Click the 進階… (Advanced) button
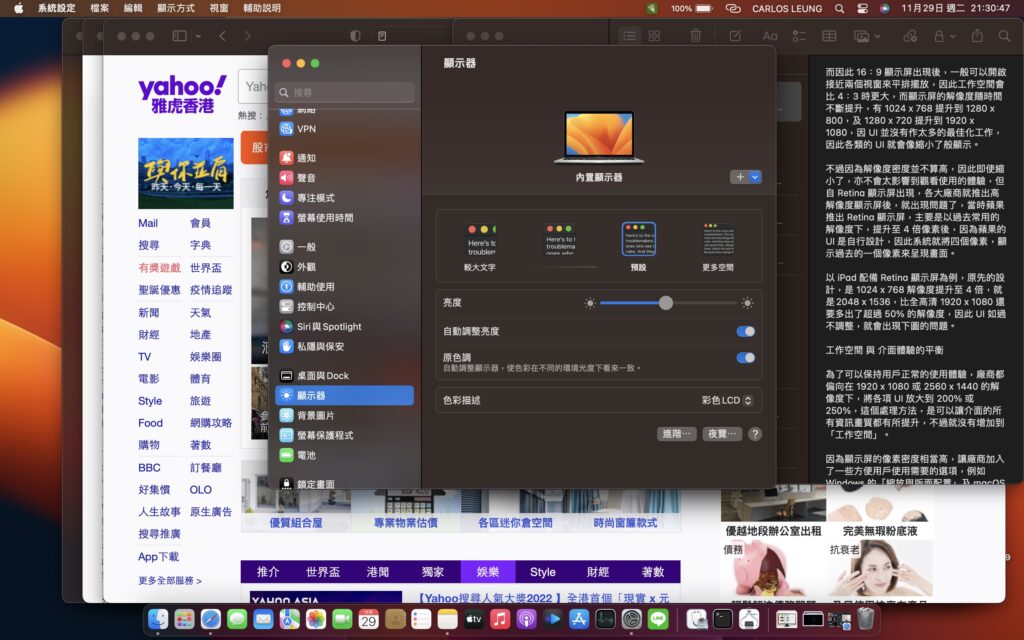This screenshot has width=1024, height=640. [x=677, y=434]
